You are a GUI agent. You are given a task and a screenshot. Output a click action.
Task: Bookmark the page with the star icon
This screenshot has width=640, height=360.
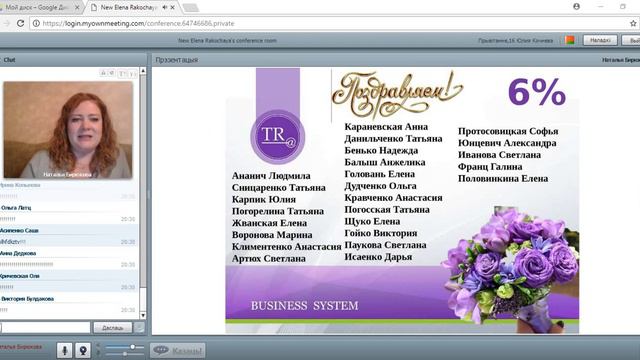633,23
